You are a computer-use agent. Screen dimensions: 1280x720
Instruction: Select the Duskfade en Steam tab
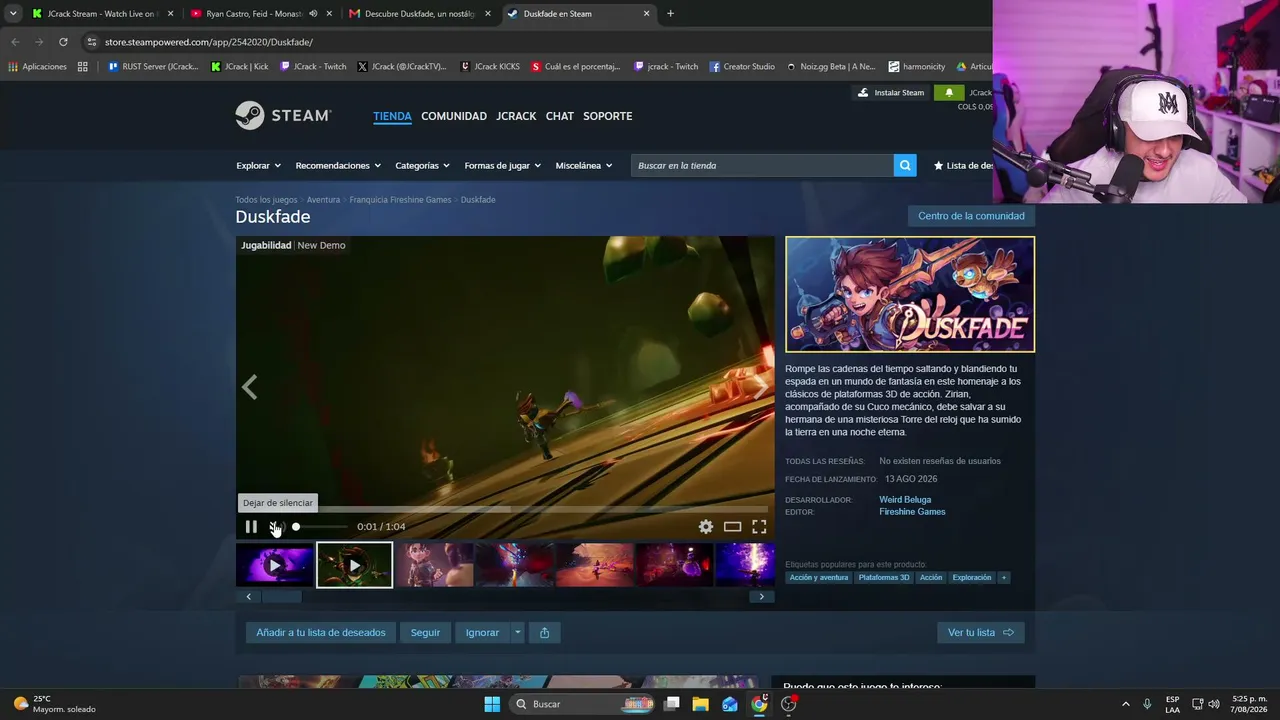pyautogui.click(x=579, y=14)
